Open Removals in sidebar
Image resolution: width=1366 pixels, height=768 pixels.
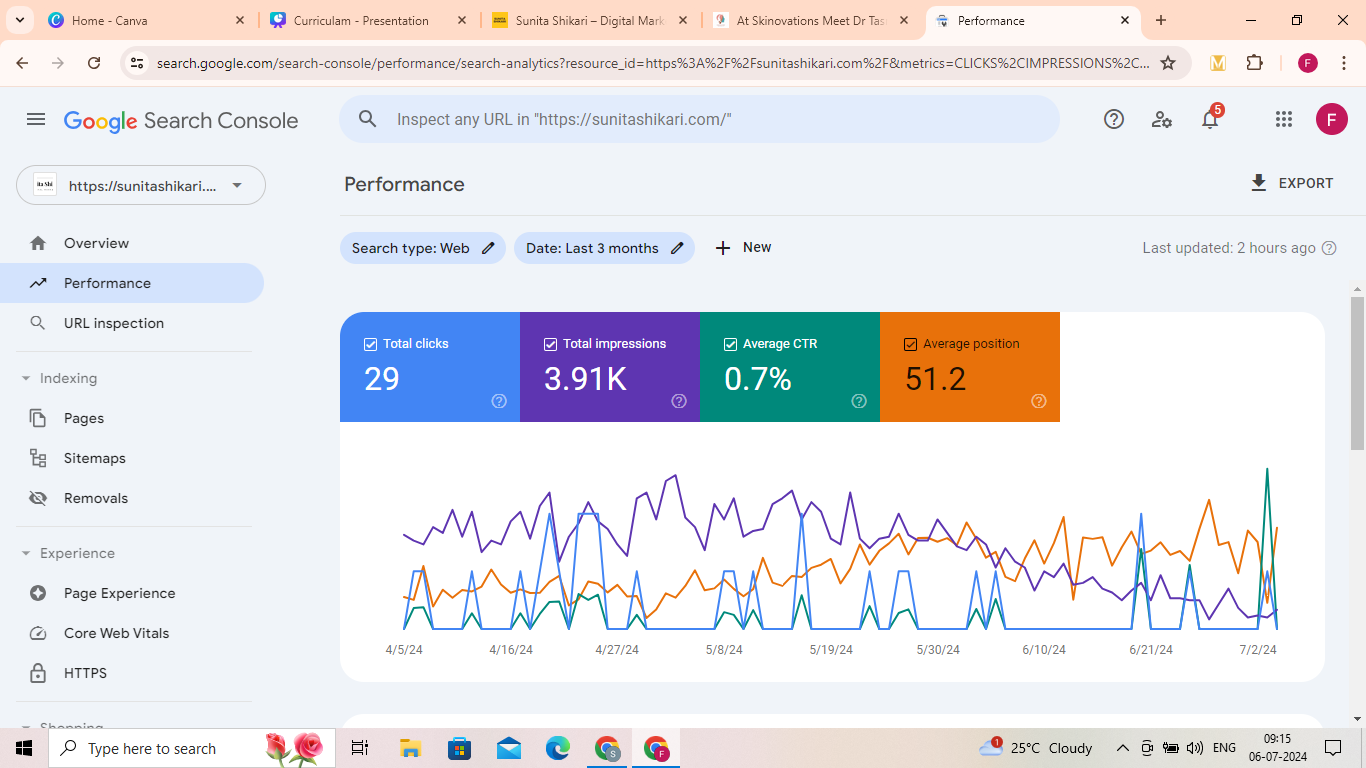[132, 498]
